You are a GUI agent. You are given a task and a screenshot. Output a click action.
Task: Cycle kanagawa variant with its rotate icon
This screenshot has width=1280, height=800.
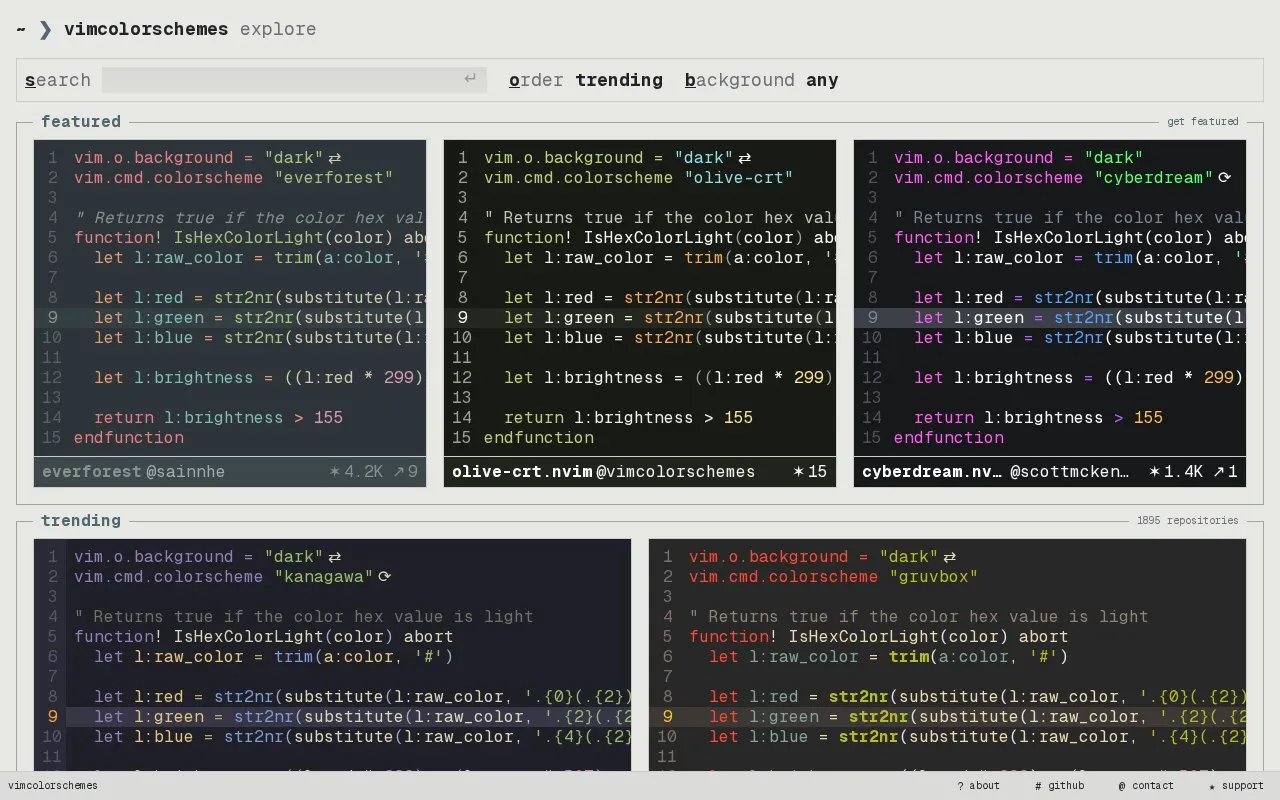pyautogui.click(x=385, y=577)
